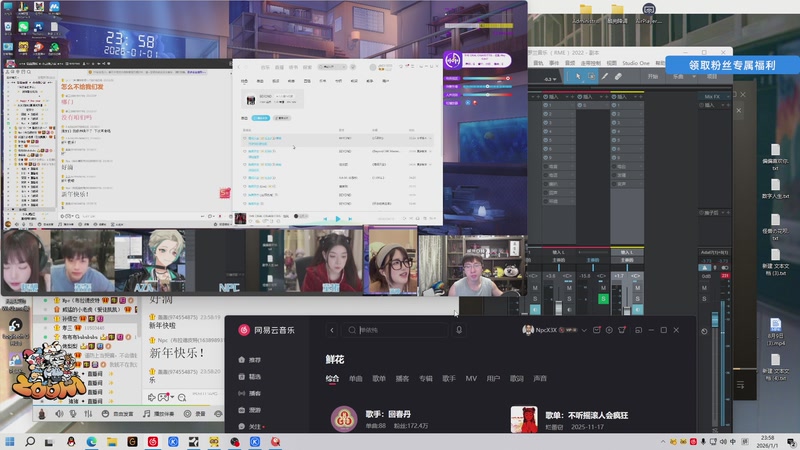Disable the green Solo on -15.8 channel
Image resolution: width=800 pixels, height=450 pixels.
603,299
